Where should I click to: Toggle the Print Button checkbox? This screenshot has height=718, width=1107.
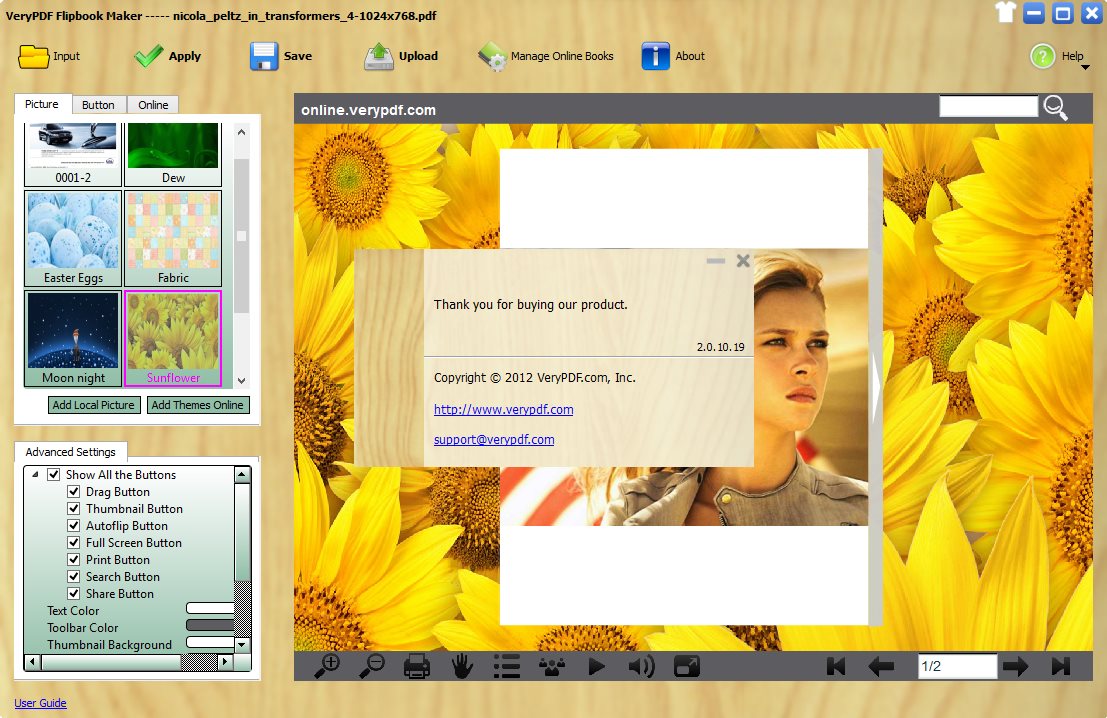(x=73, y=559)
